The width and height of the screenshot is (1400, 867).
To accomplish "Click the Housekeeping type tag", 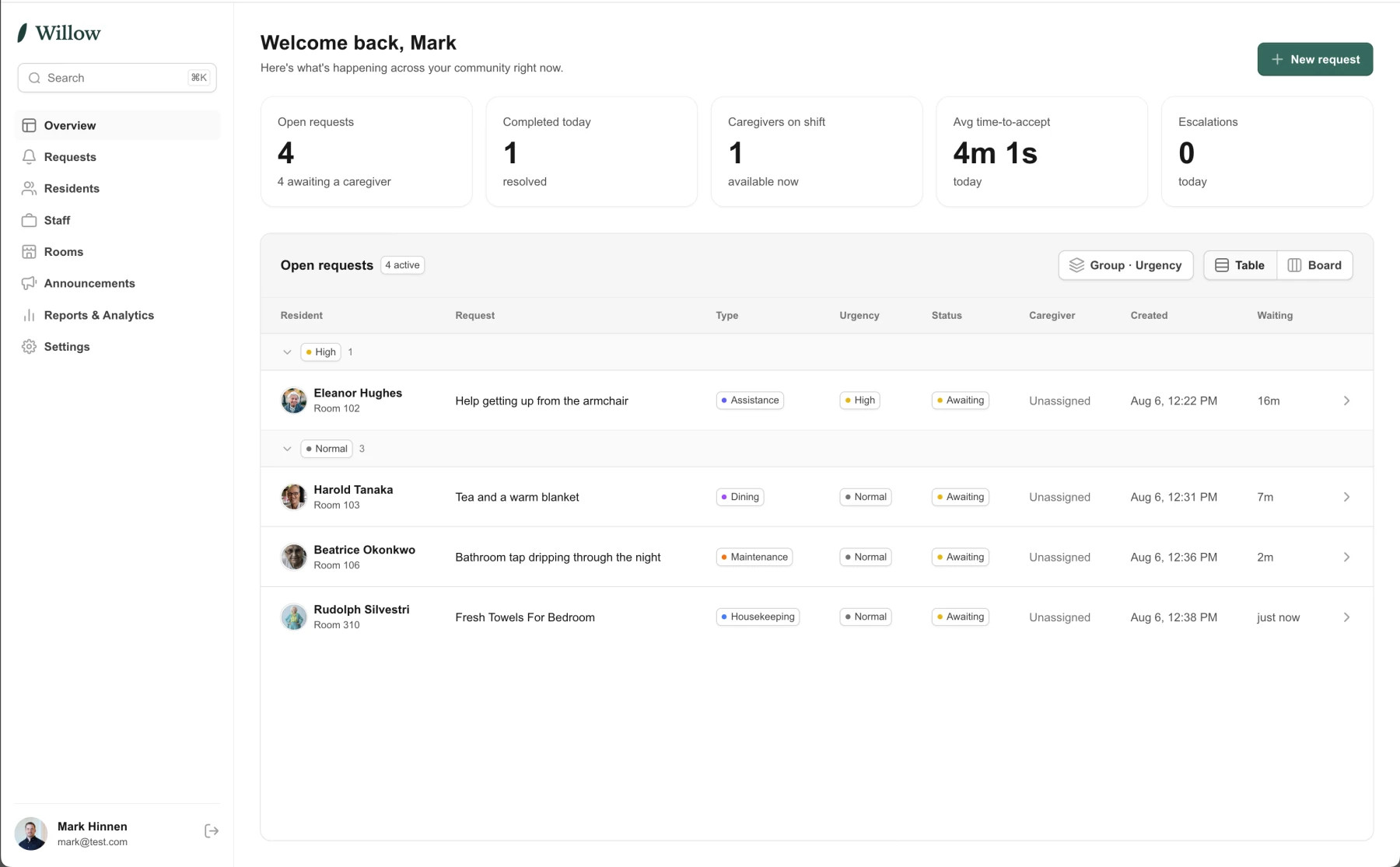I will click(x=758, y=617).
